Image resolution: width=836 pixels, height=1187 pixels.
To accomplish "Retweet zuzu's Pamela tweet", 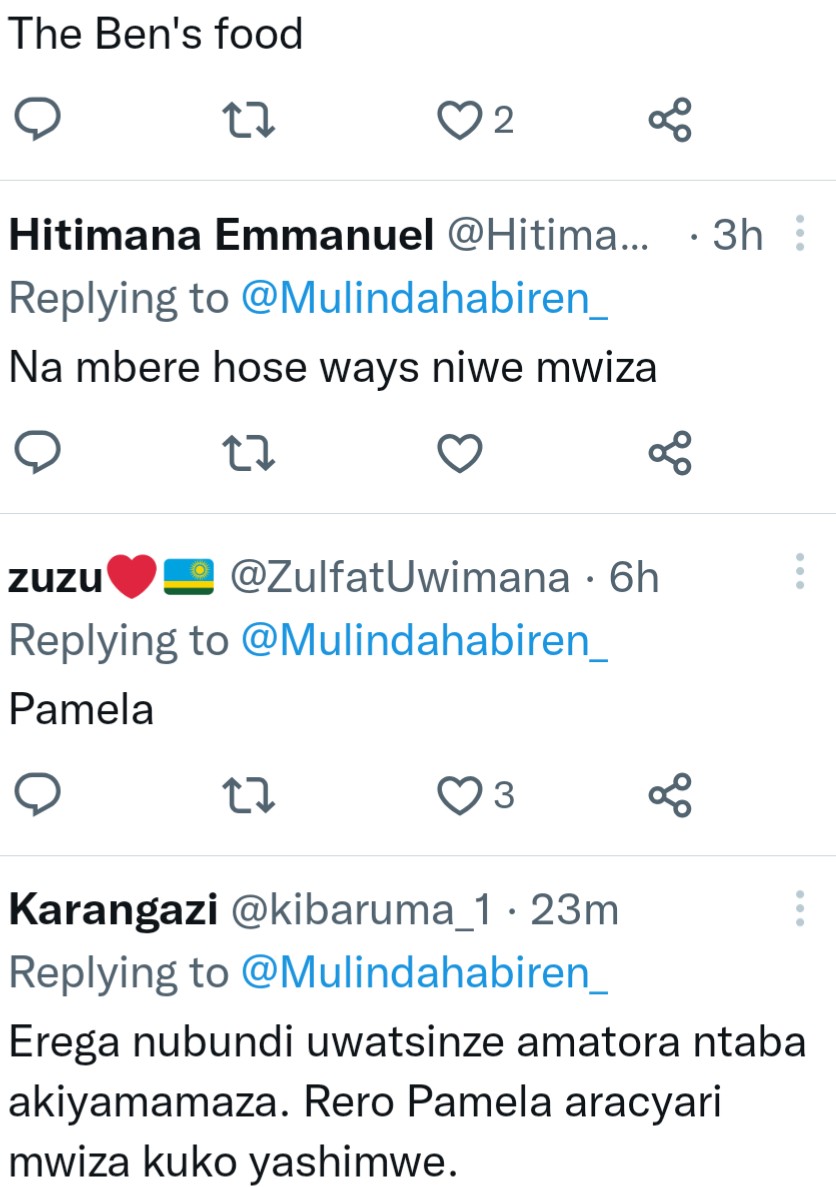I will point(248,796).
